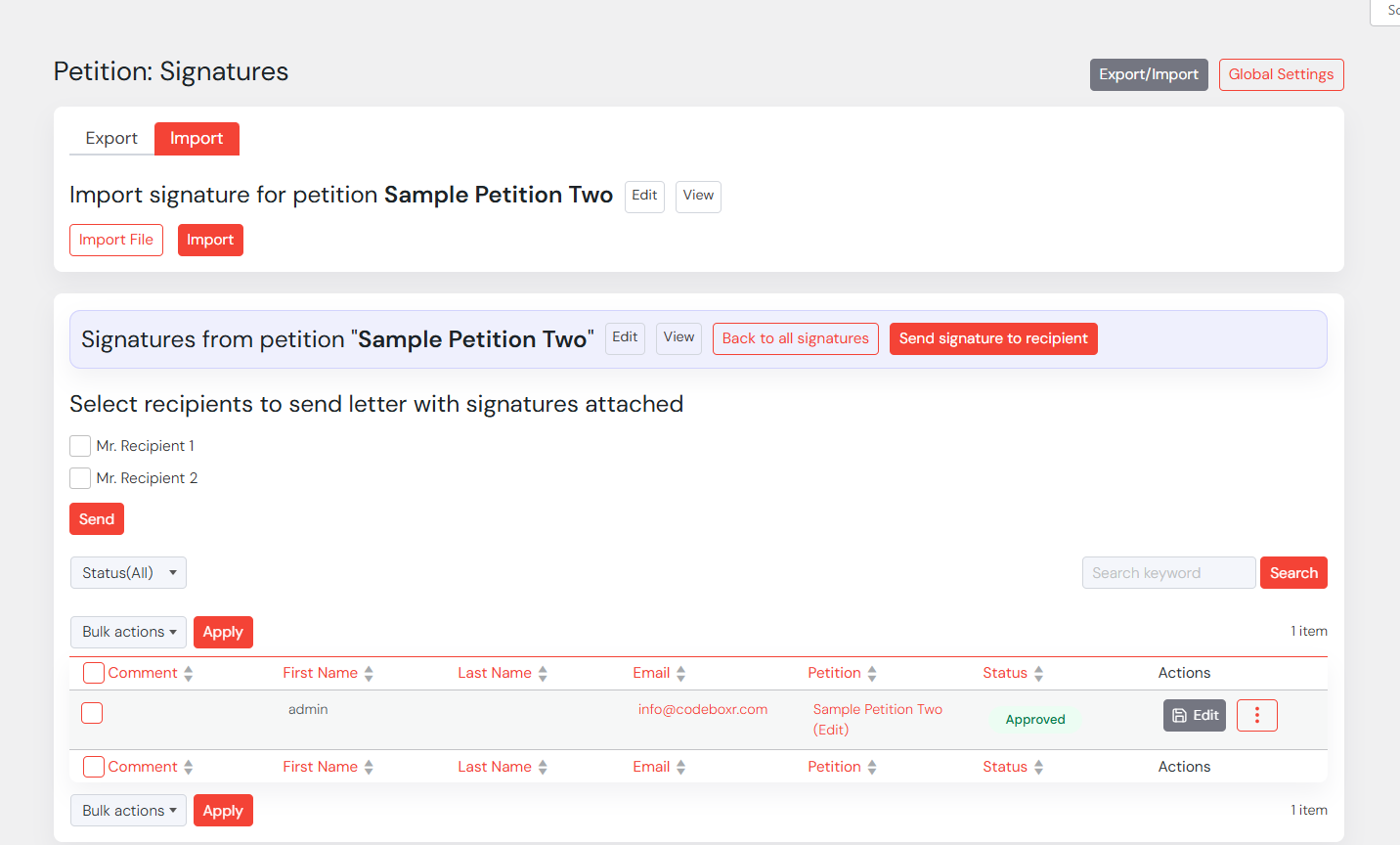
Task: Open the top Bulk actions dropdown
Action: coord(128,632)
